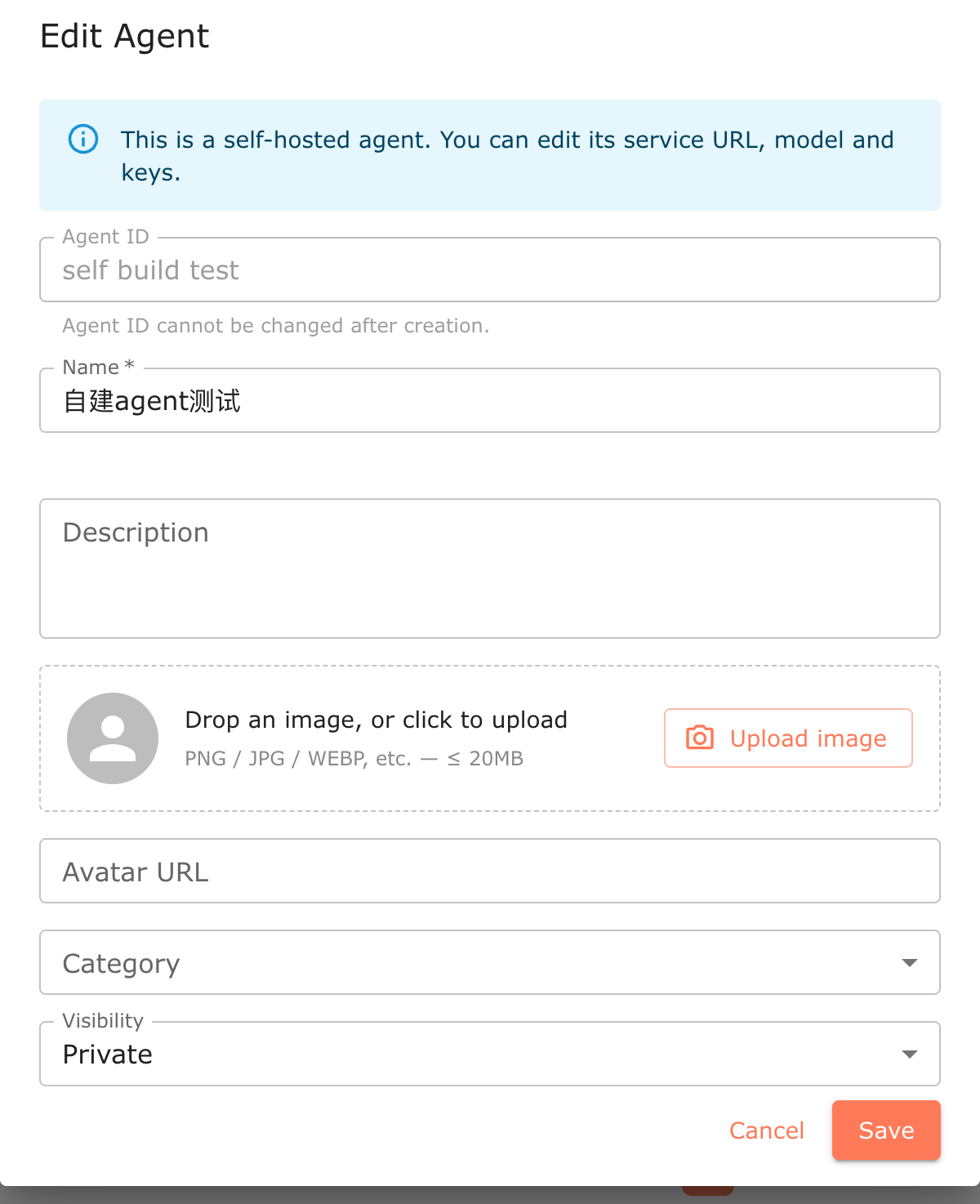Cancel editing the agent
Viewport: 980px width, 1204px height.
point(767,1130)
